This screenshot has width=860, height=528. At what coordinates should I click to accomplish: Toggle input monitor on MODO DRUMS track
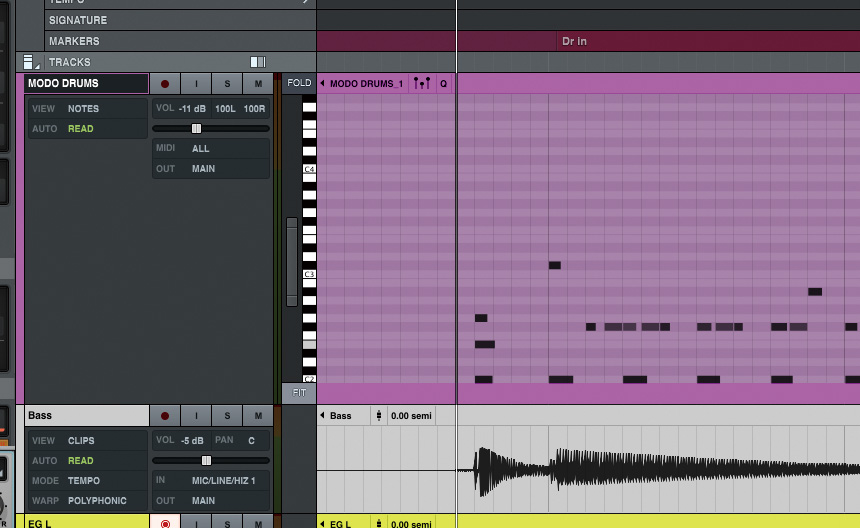[196, 84]
